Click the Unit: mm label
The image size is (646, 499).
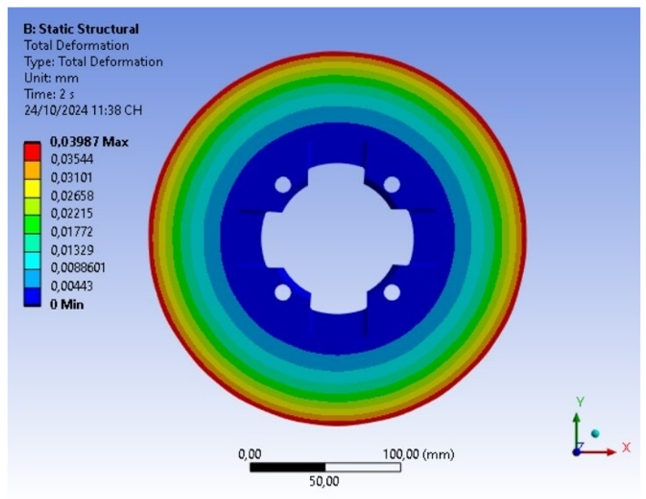[51, 78]
